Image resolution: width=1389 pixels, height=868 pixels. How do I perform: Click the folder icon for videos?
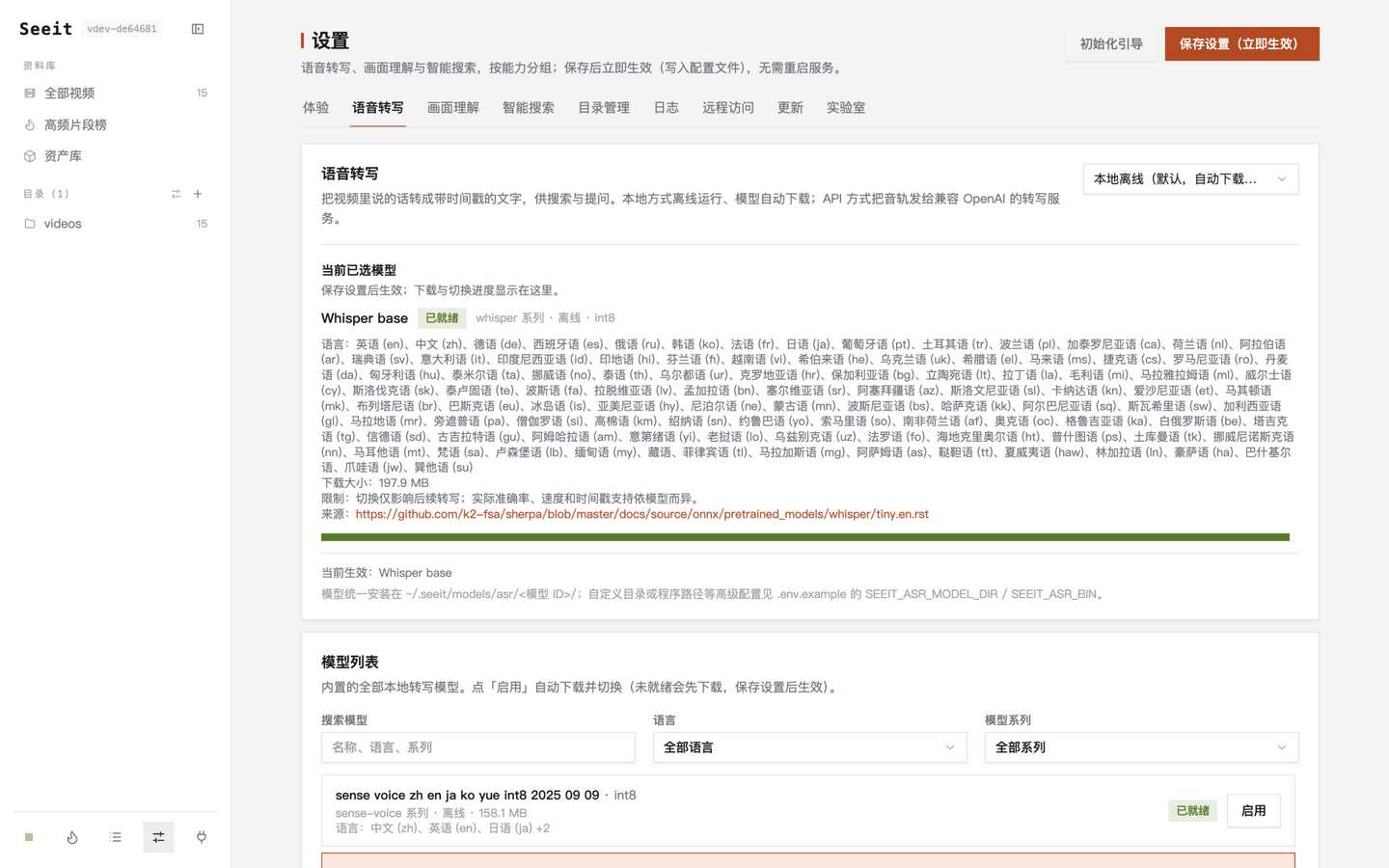coord(30,224)
